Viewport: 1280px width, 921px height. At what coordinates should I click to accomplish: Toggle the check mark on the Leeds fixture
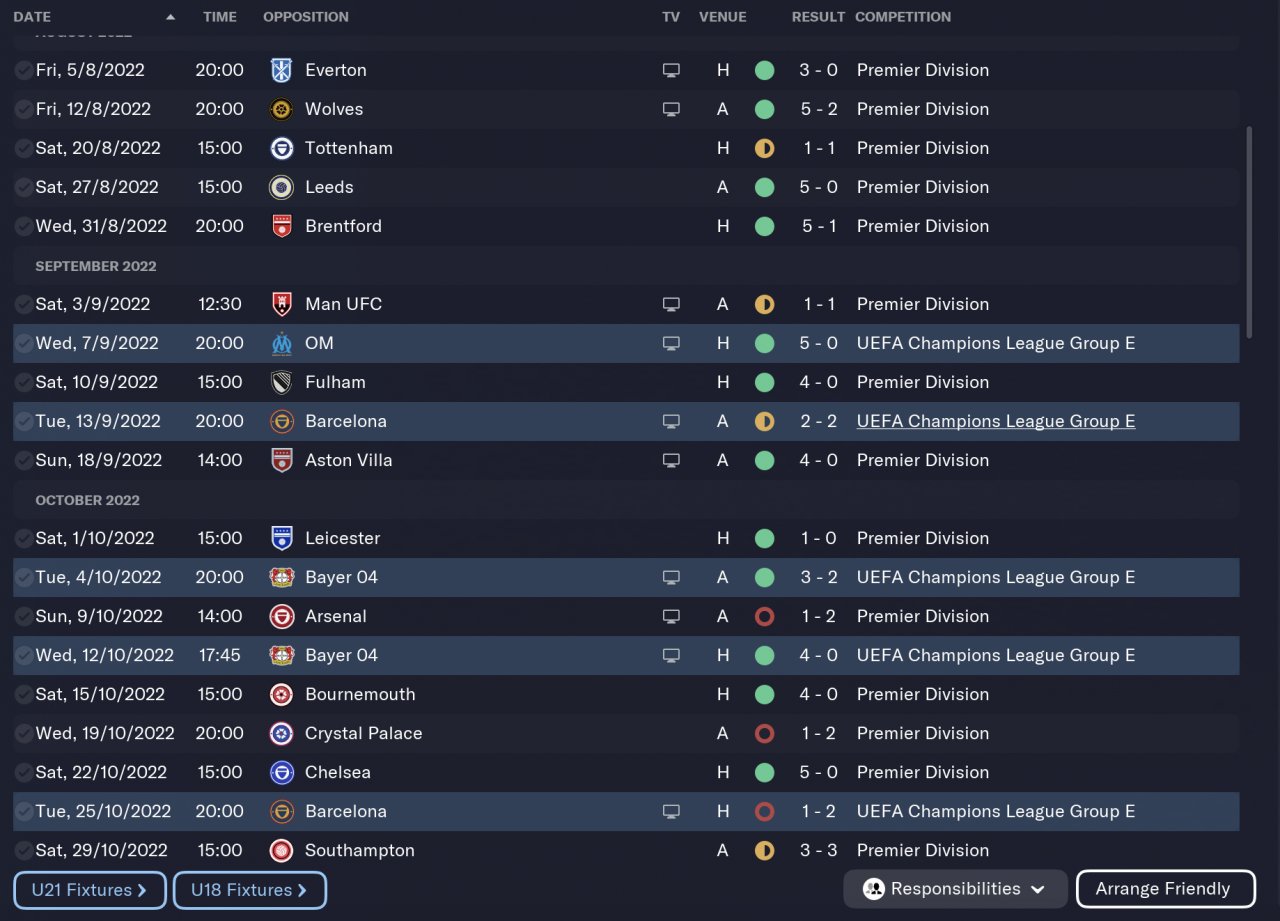pyautogui.click(x=23, y=187)
